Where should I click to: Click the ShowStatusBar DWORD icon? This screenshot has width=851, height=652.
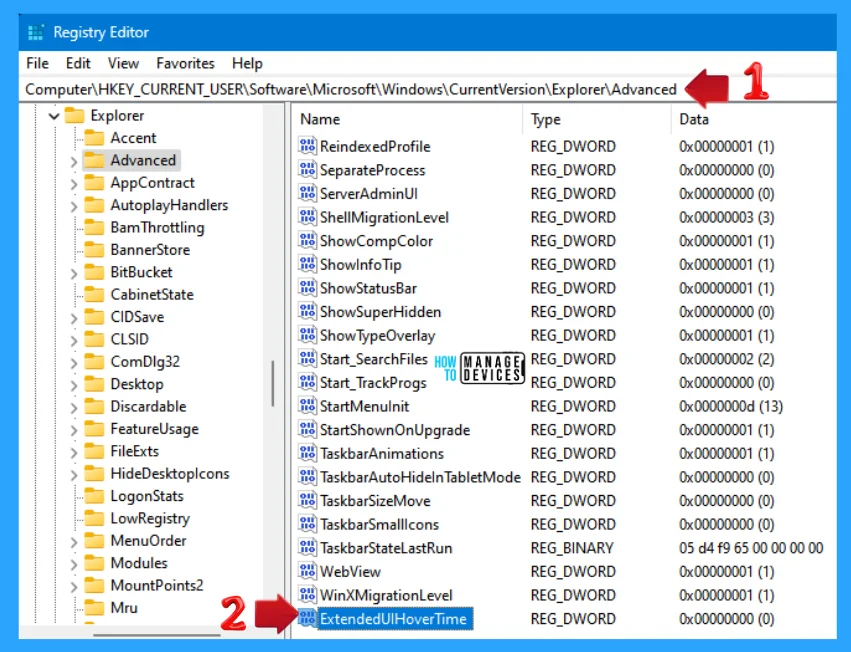point(307,288)
